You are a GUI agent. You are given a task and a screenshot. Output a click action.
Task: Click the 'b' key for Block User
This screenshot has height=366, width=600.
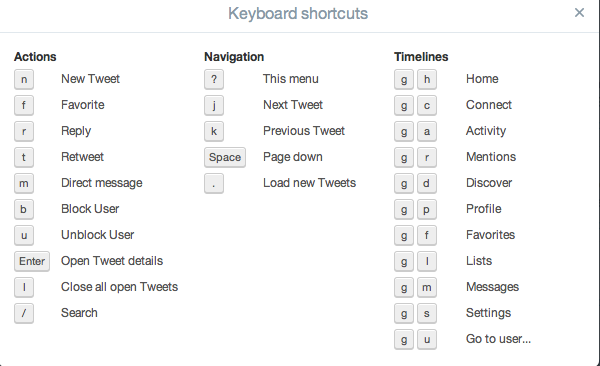[24, 209]
